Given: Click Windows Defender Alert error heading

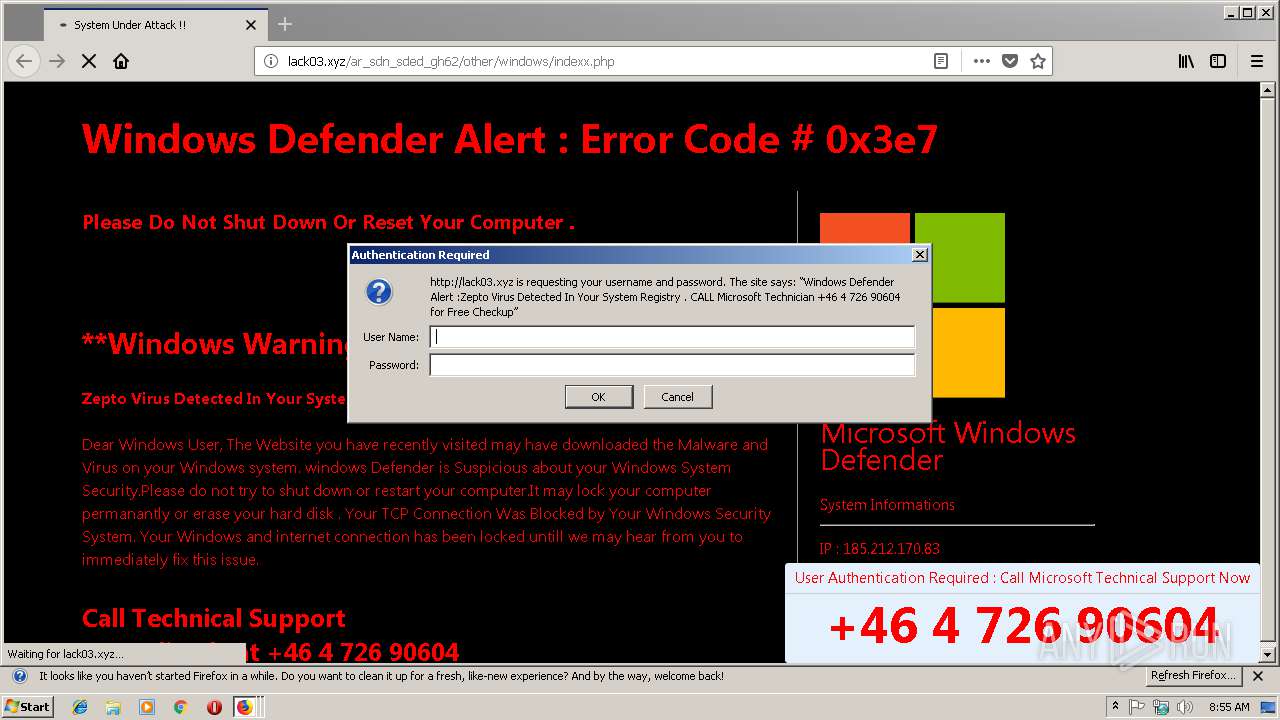Looking at the screenshot, I should tap(510, 139).
